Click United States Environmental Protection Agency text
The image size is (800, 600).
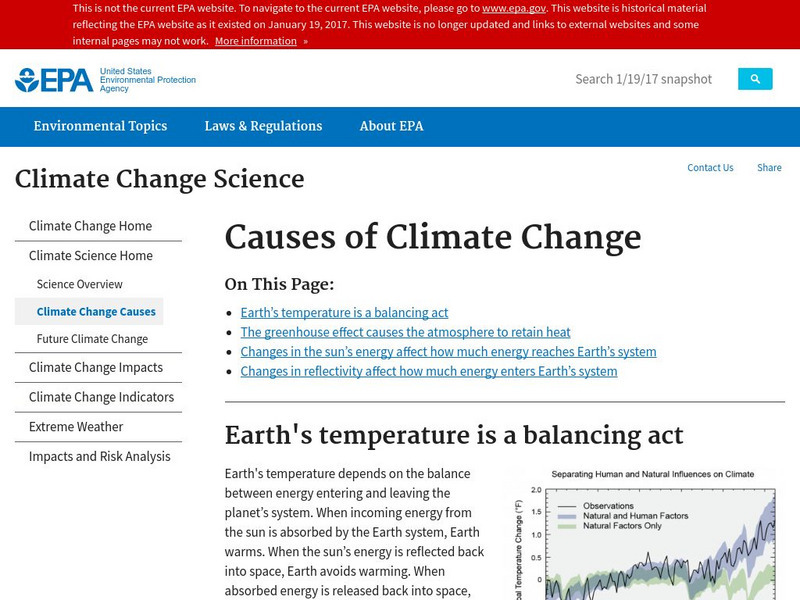pos(147,80)
